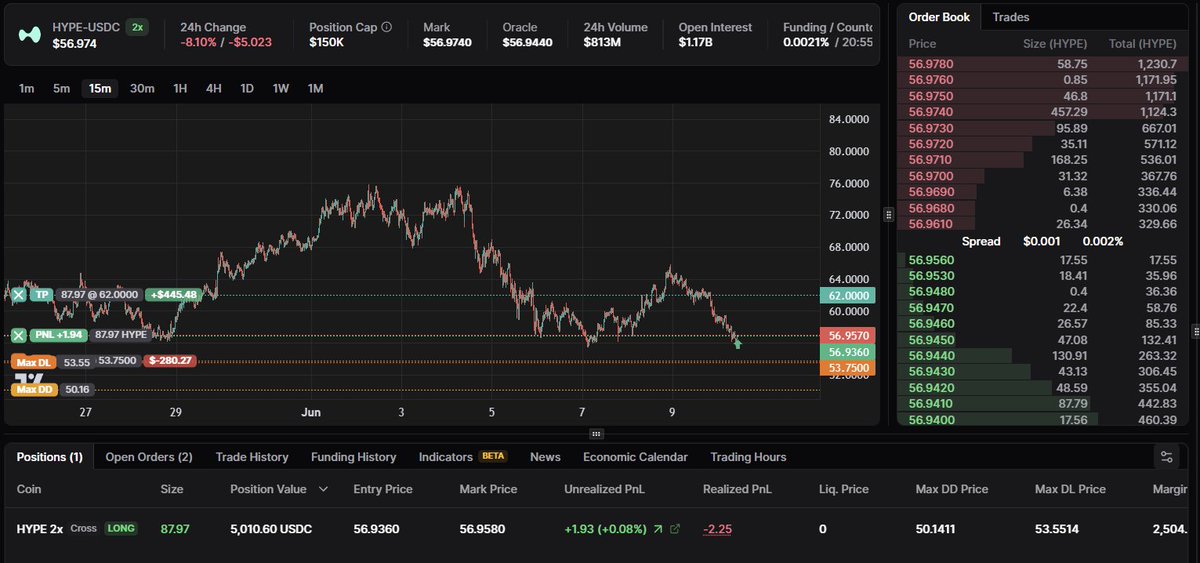Click the 53.7500 orange price axis marker
The width and height of the screenshot is (1200, 563).
point(847,368)
